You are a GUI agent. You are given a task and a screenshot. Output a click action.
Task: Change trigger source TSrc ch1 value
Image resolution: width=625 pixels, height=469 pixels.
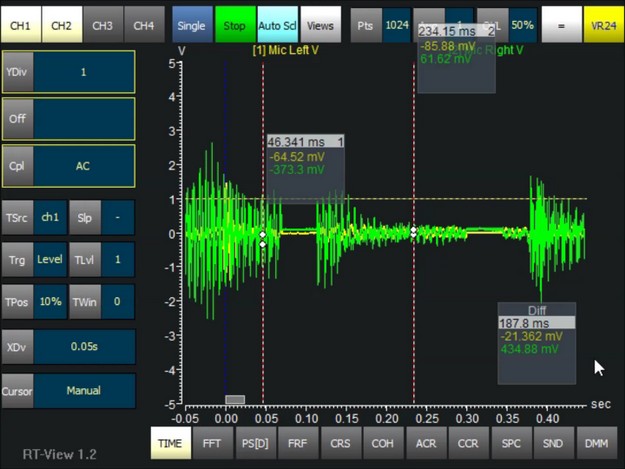49,216
